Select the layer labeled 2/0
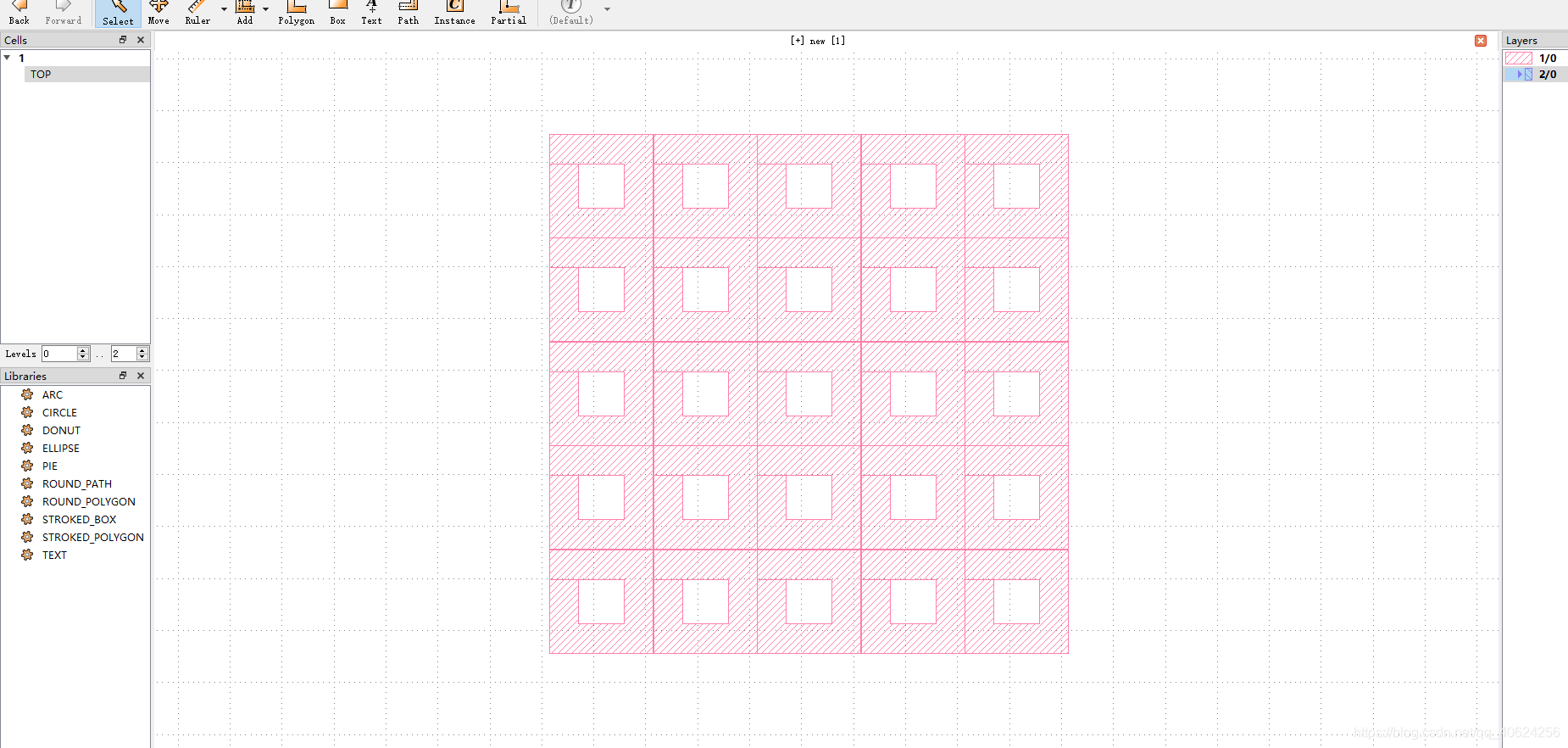Image resolution: width=1568 pixels, height=748 pixels. 1548,75
